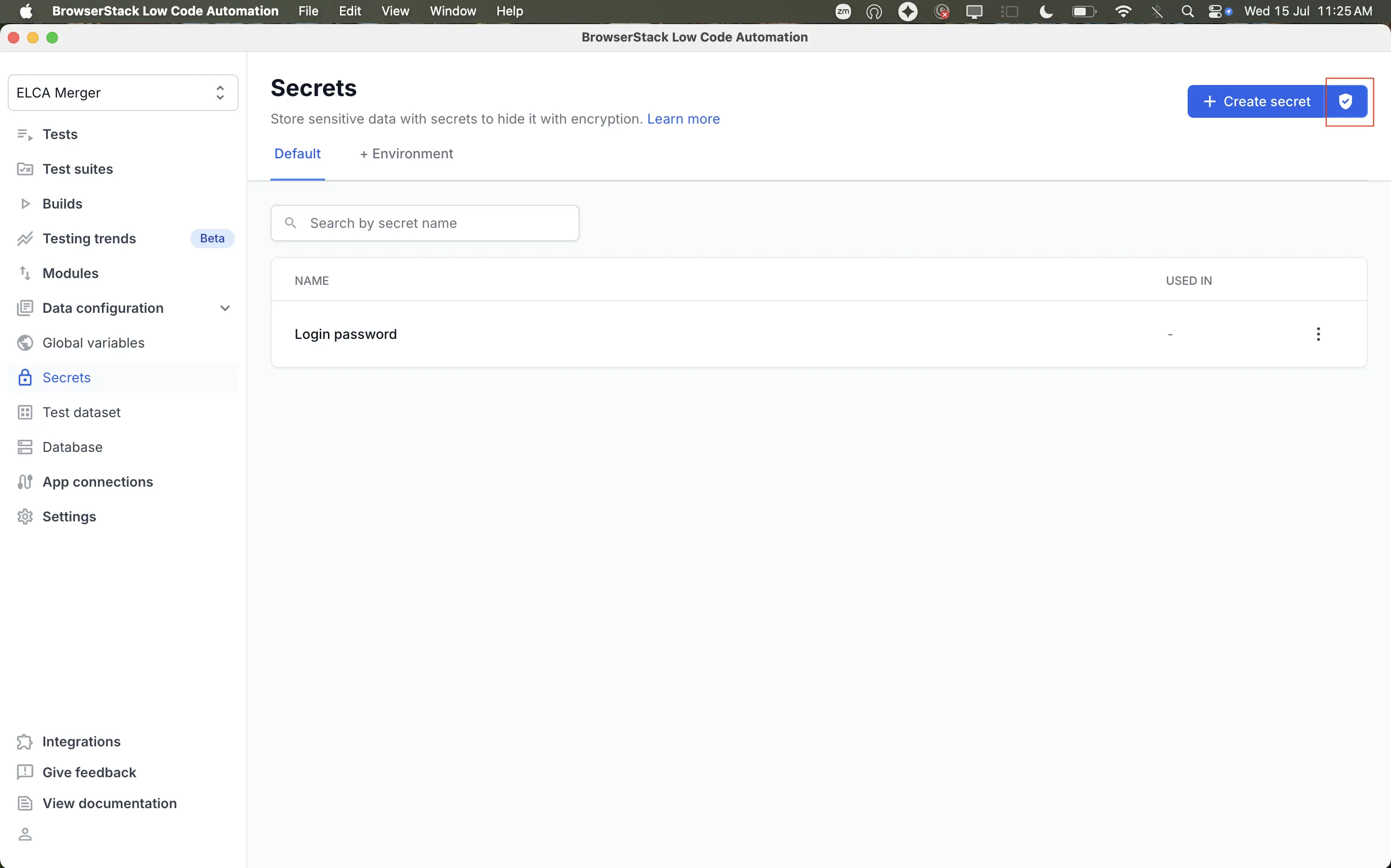
Task: Open the Edit menu
Action: click(x=350, y=12)
